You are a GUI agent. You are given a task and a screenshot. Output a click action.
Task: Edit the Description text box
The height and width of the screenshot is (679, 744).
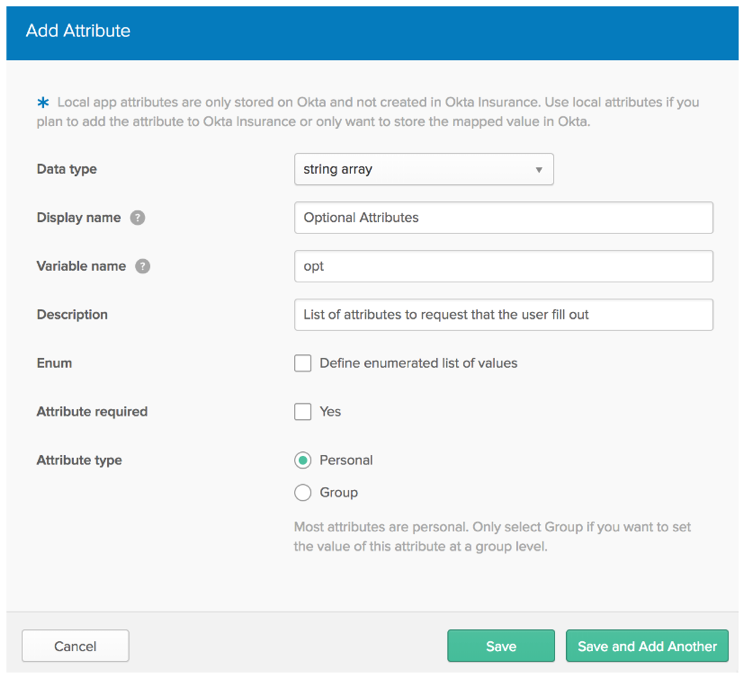click(503, 314)
